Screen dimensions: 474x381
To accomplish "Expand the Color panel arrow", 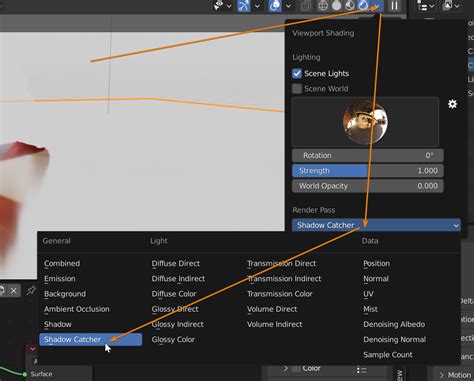I will (x=286, y=368).
